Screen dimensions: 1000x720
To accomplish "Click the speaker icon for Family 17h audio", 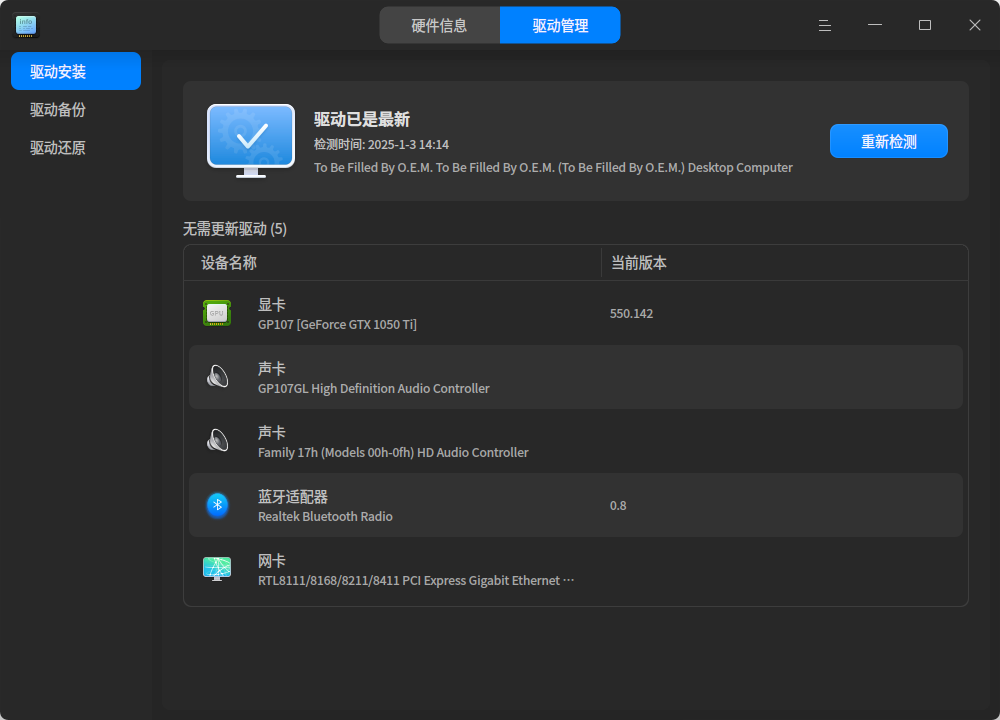I will [217, 441].
